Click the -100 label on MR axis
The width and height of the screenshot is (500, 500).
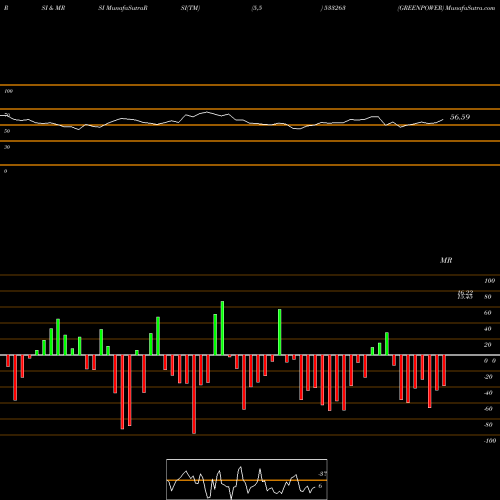[x=490, y=441]
